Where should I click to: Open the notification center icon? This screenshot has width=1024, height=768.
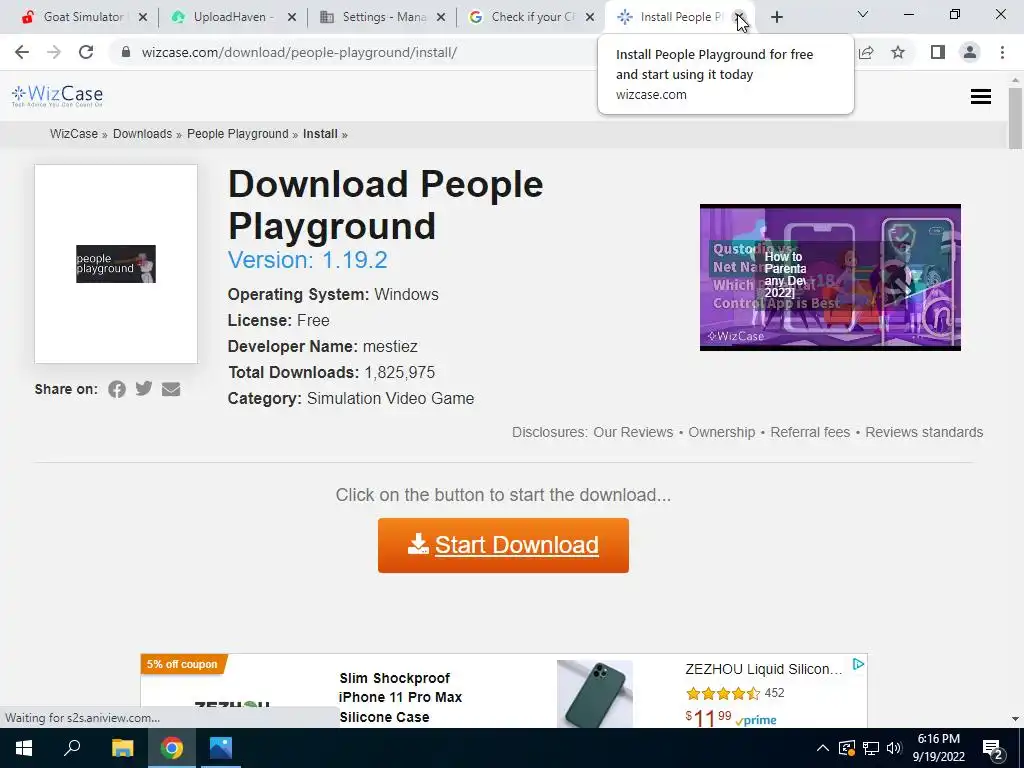pos(993,749)
